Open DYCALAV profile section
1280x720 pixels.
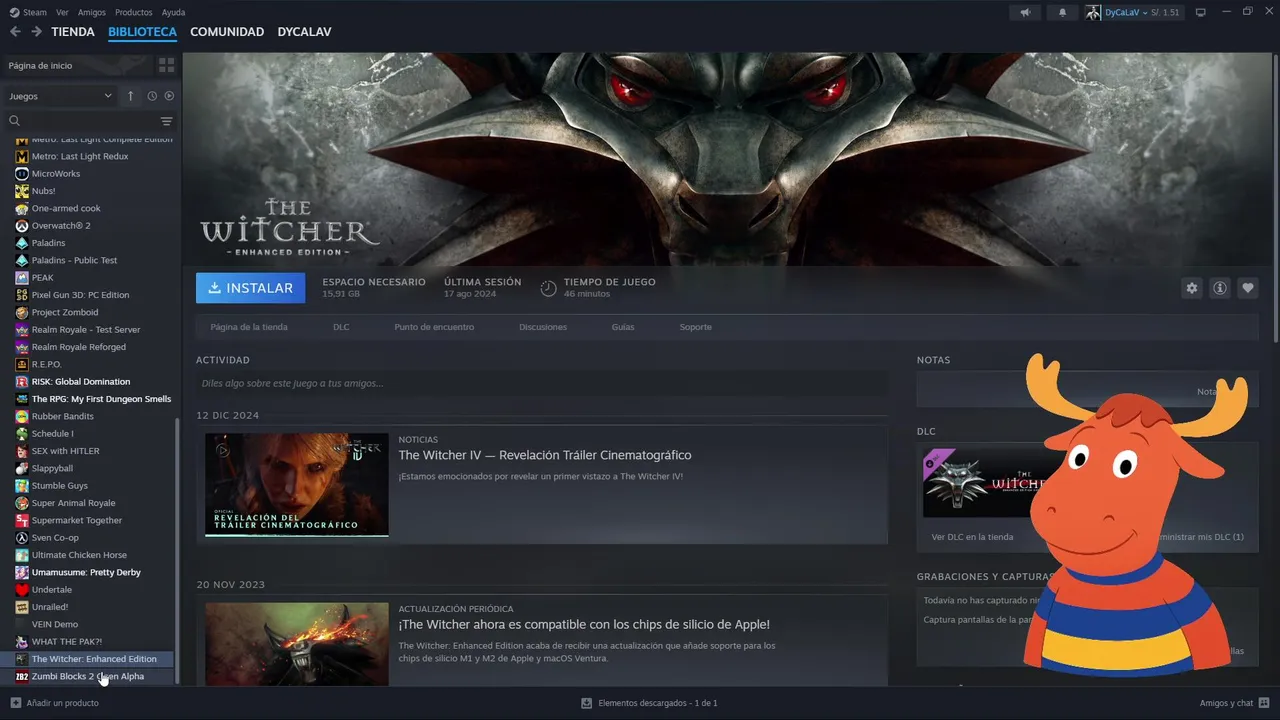[304, 32]
